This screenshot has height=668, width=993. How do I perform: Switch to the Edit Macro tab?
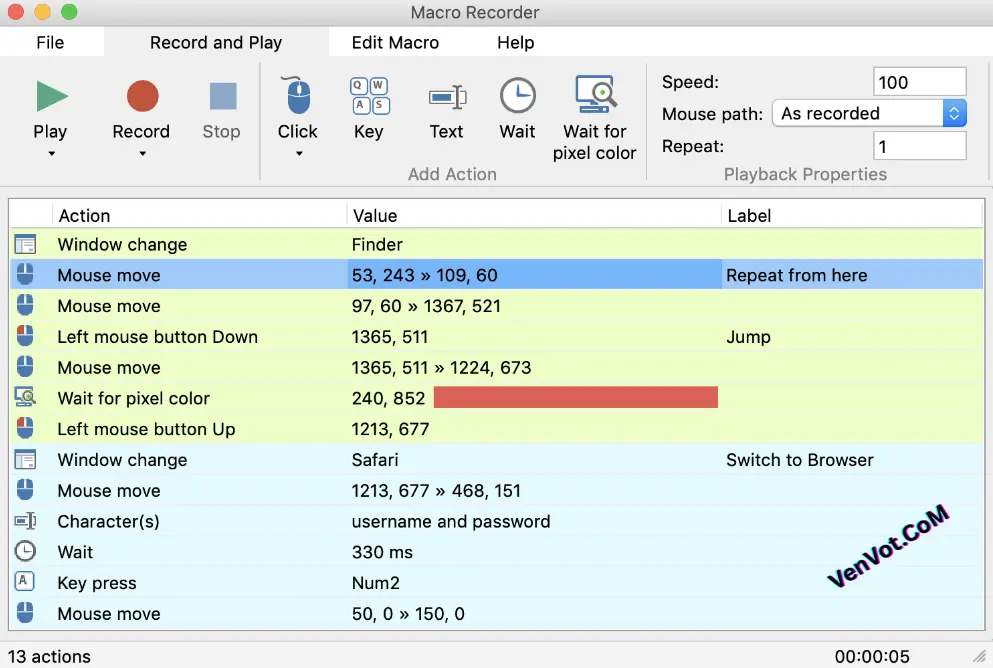tap(395, 42)
